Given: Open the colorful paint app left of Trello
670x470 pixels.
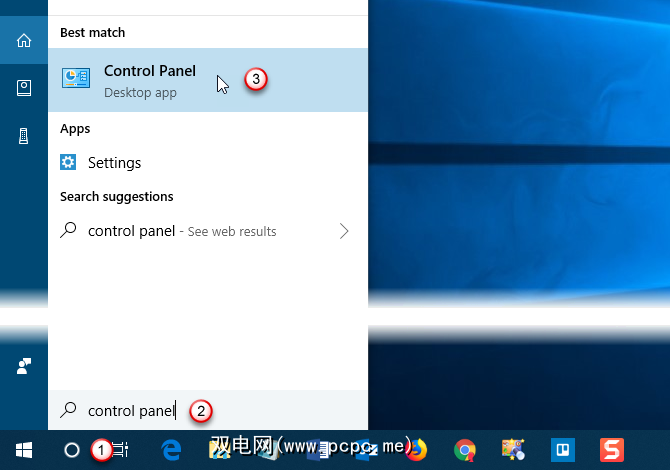Looking at the screenshot, I should [x=513, y=450].
